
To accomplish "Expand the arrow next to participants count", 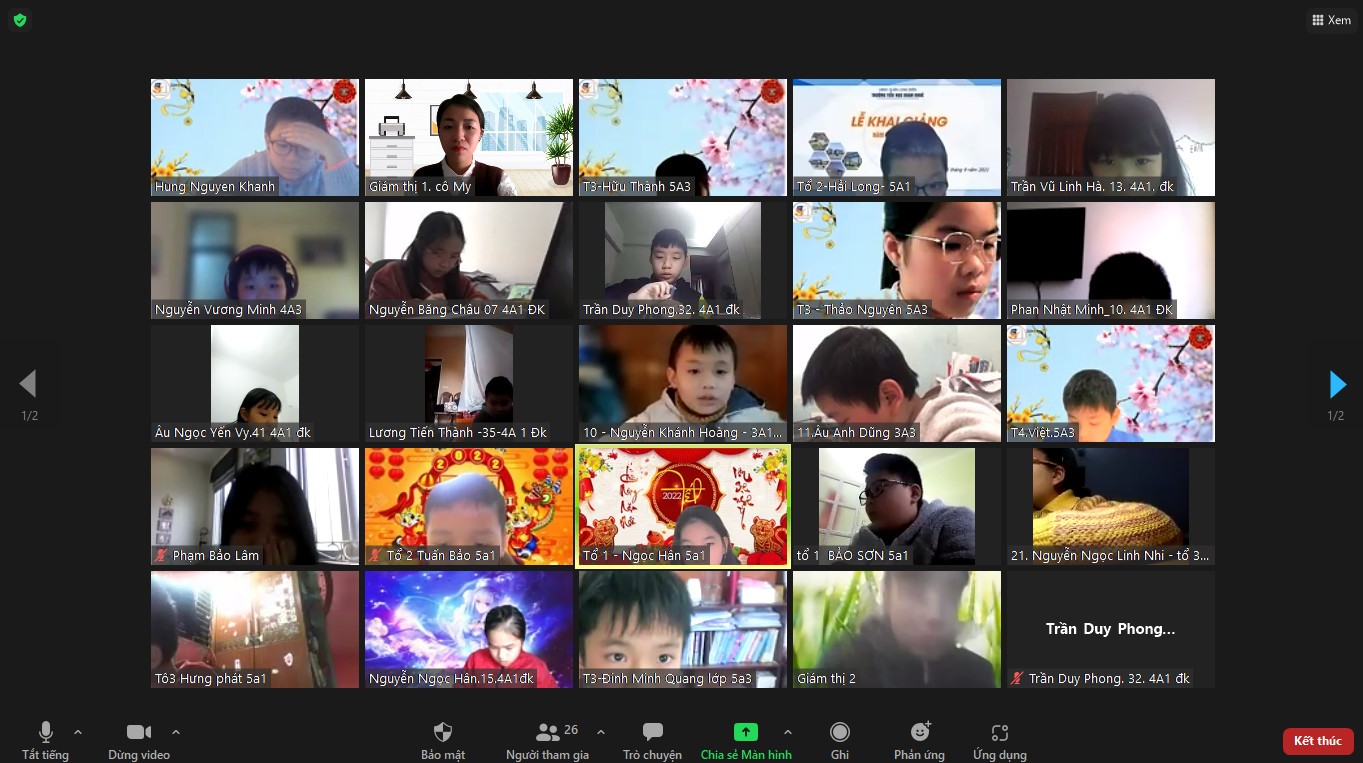I will click(600, 732).
